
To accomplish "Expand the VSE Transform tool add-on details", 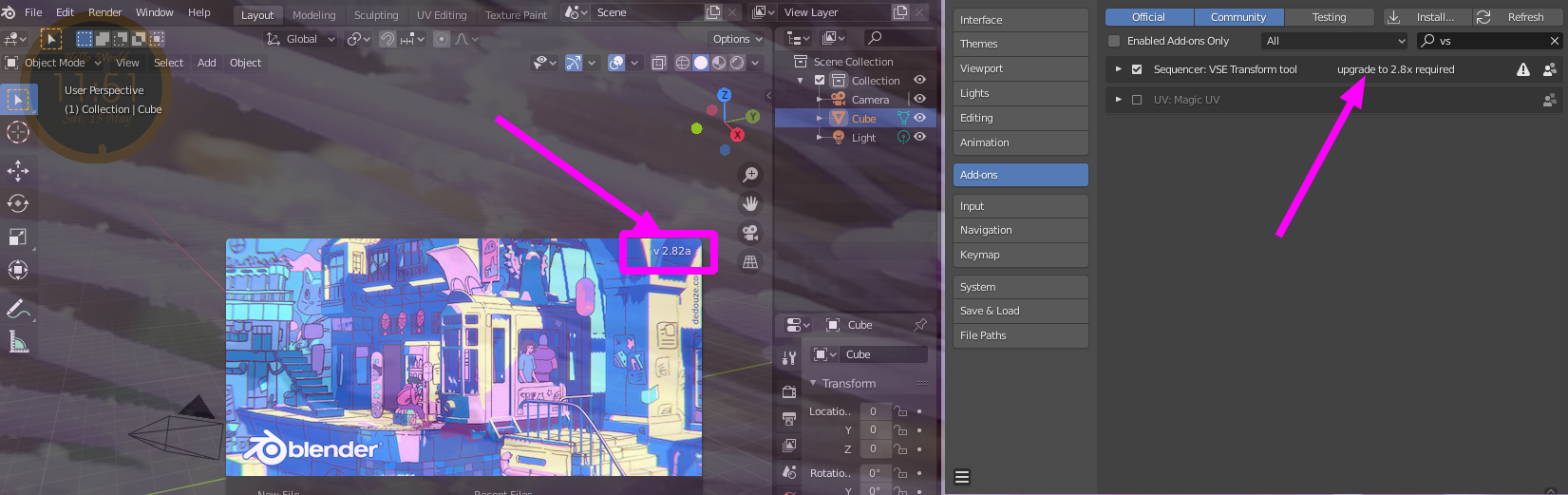I will click(1118, 69).
